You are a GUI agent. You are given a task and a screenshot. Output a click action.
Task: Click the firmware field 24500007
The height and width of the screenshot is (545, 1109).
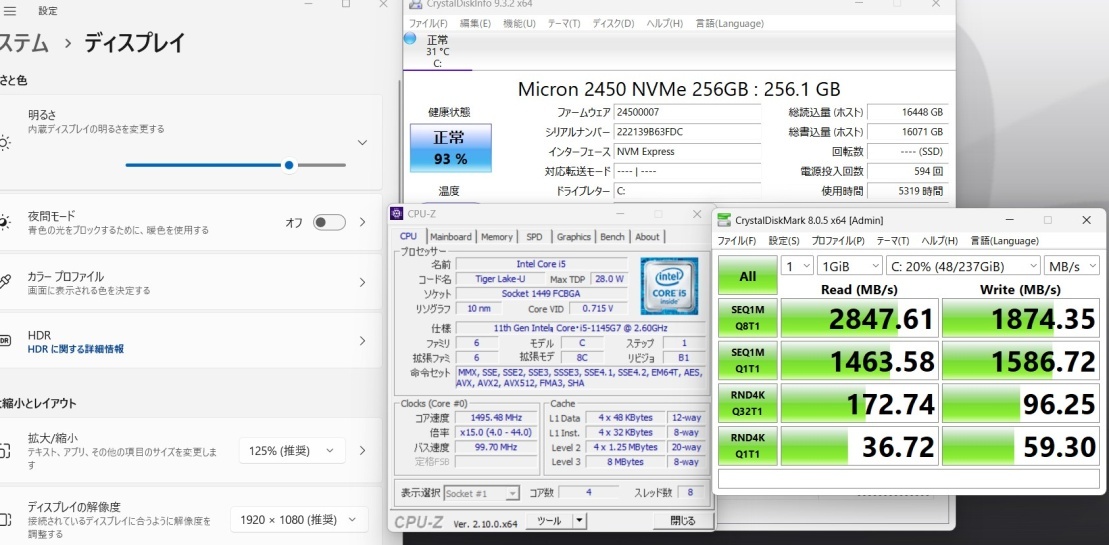click(x=687, y=112)
